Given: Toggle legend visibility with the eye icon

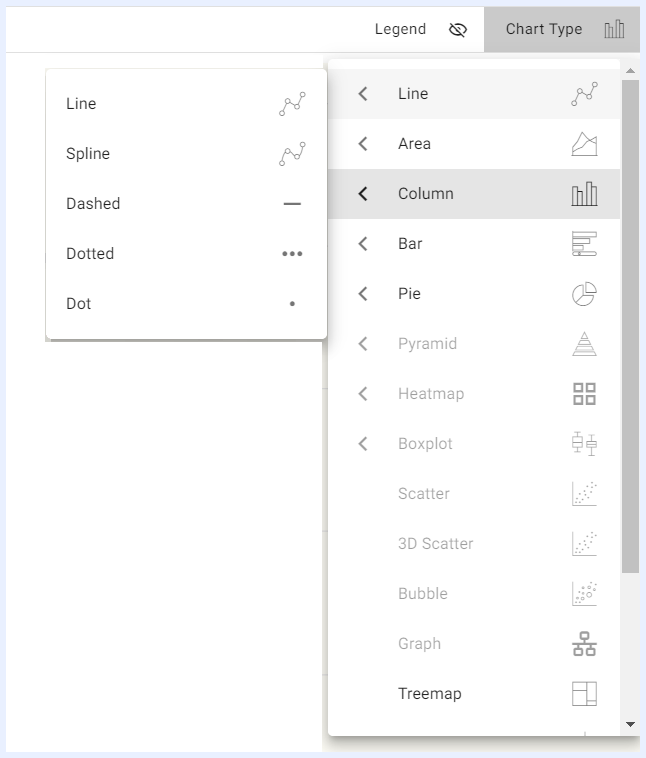Looking at the screenshot, I should coord(457,29).
